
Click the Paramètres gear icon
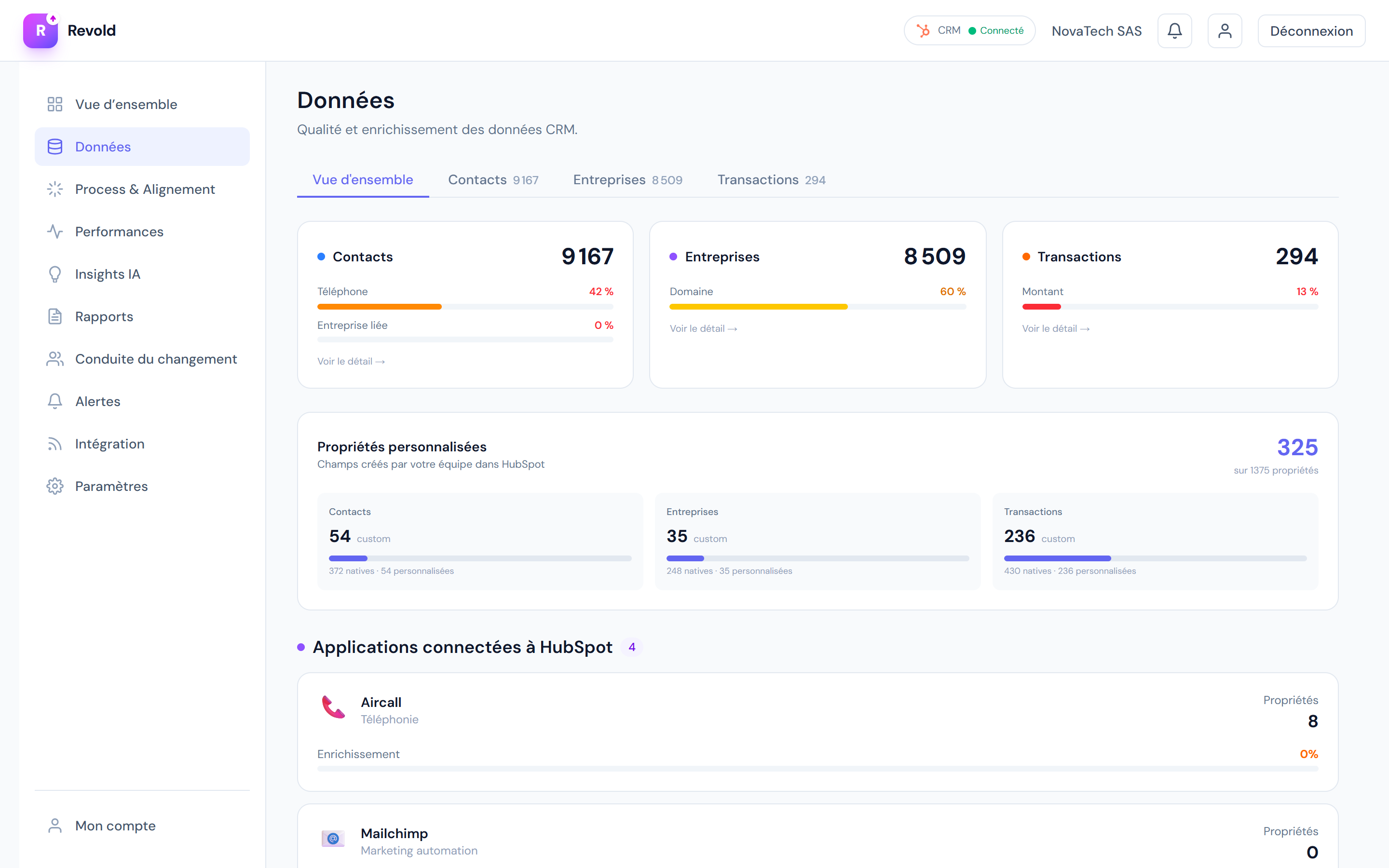coord(54,486)
